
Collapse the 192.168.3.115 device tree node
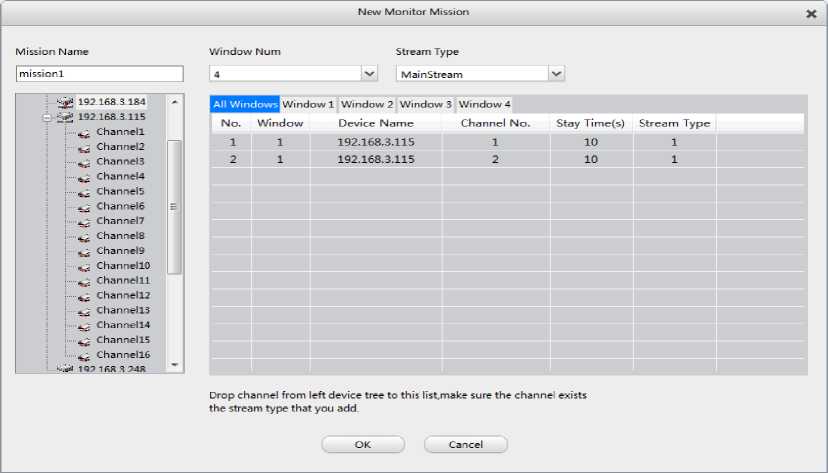pyautogui.click(x=46, y=117)
